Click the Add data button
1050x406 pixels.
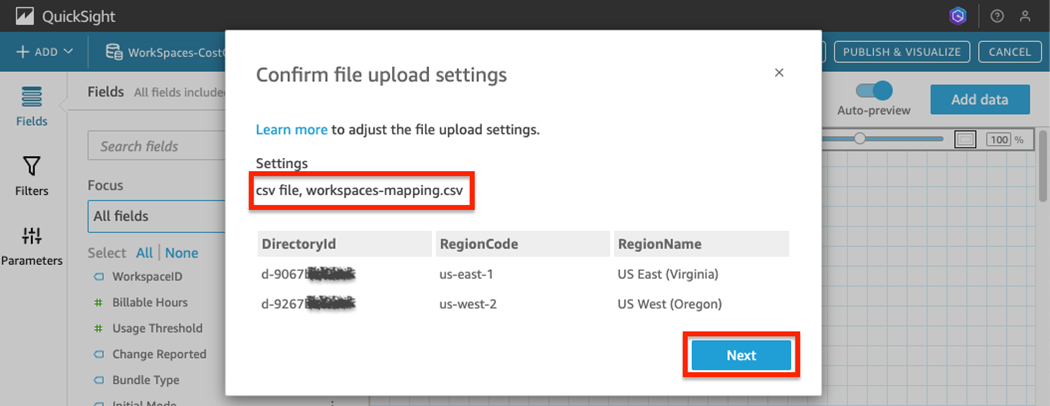[x=980, y=100]
